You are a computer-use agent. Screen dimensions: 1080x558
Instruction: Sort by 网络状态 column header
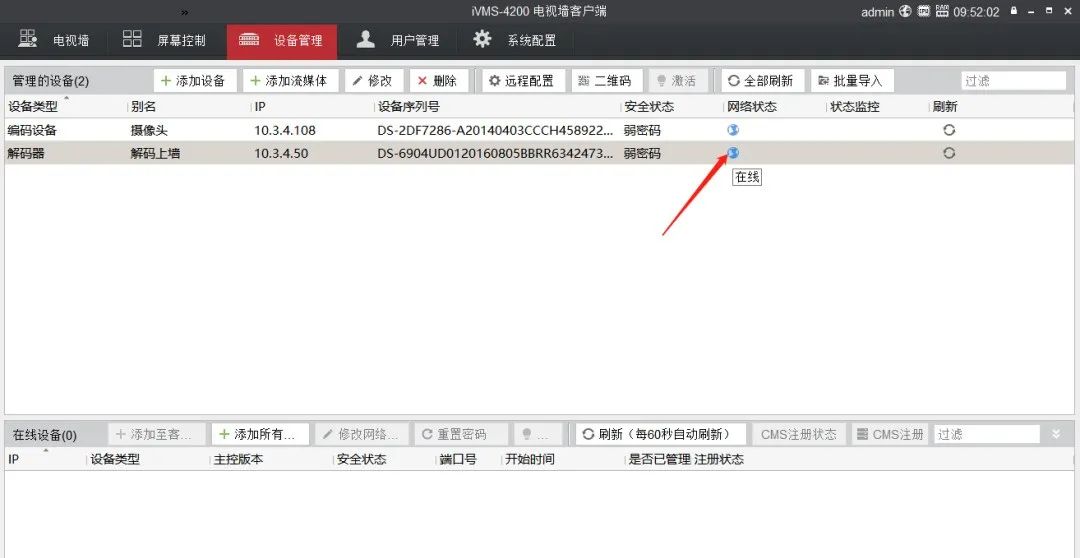751,107
